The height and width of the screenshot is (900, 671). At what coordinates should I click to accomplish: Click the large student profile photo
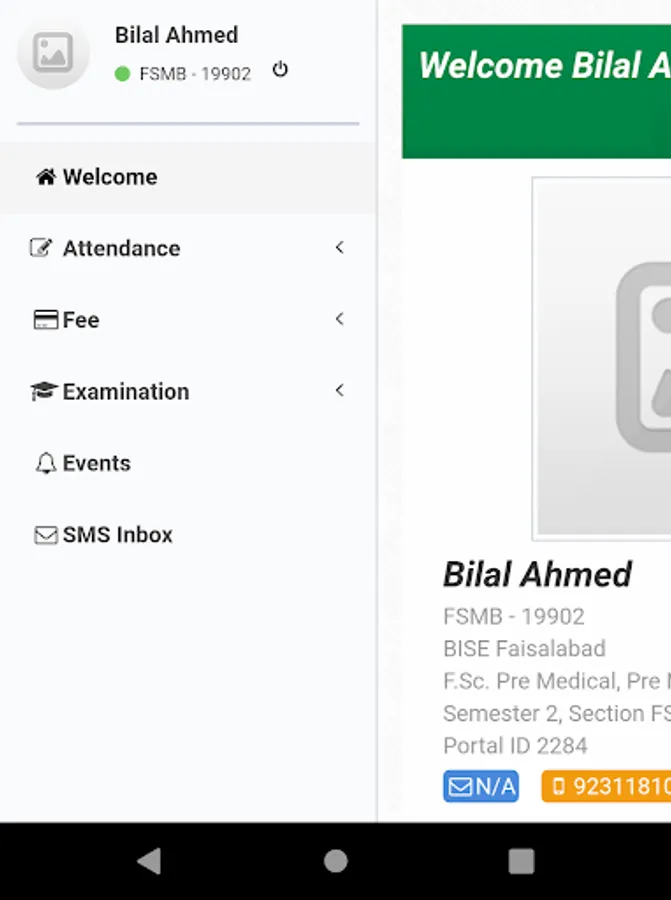(602, 358)
